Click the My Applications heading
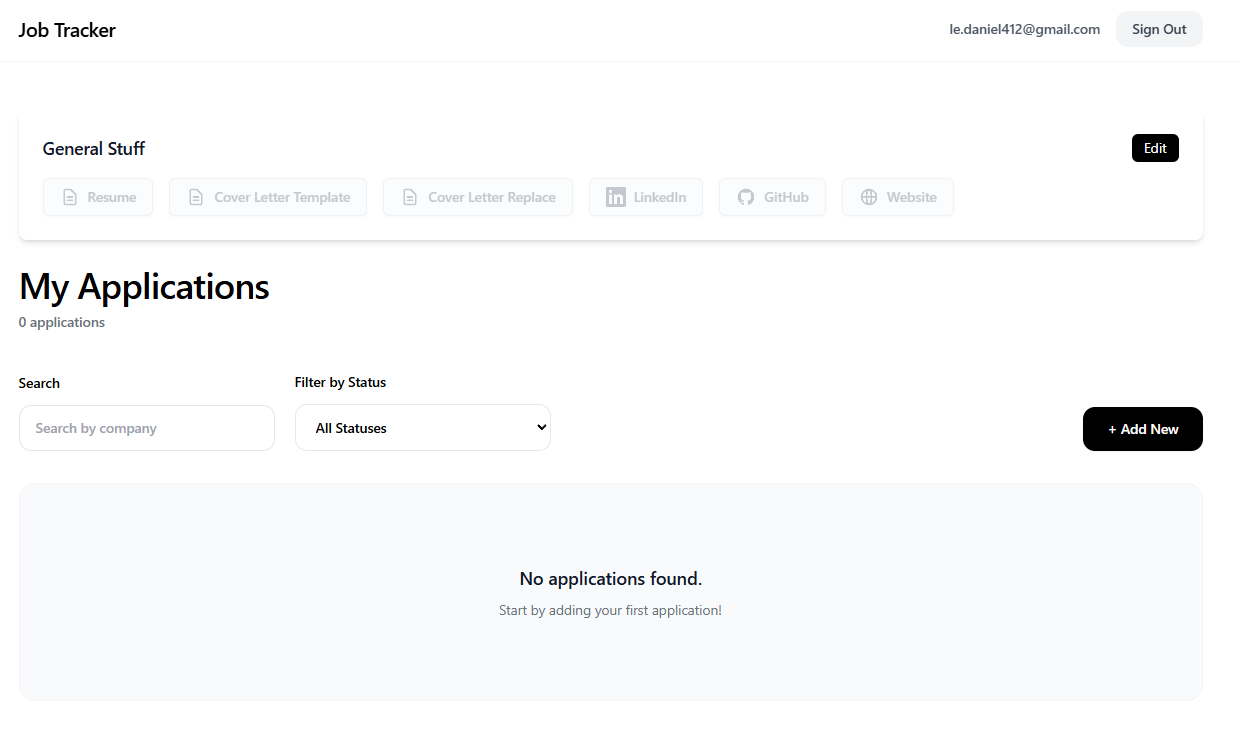 144,287
